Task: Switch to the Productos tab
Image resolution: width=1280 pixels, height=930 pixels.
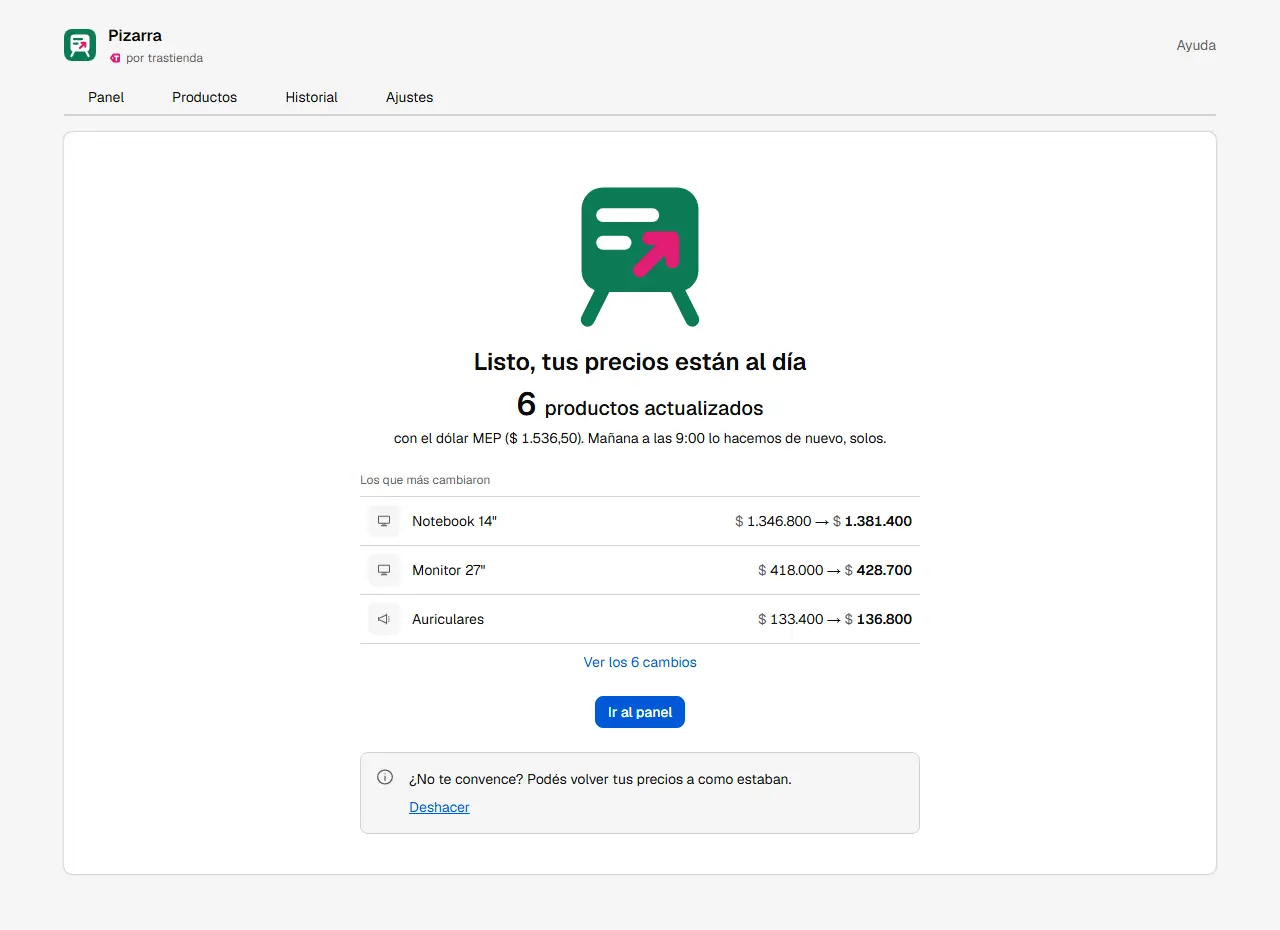Action: click(x=205, y=97)
